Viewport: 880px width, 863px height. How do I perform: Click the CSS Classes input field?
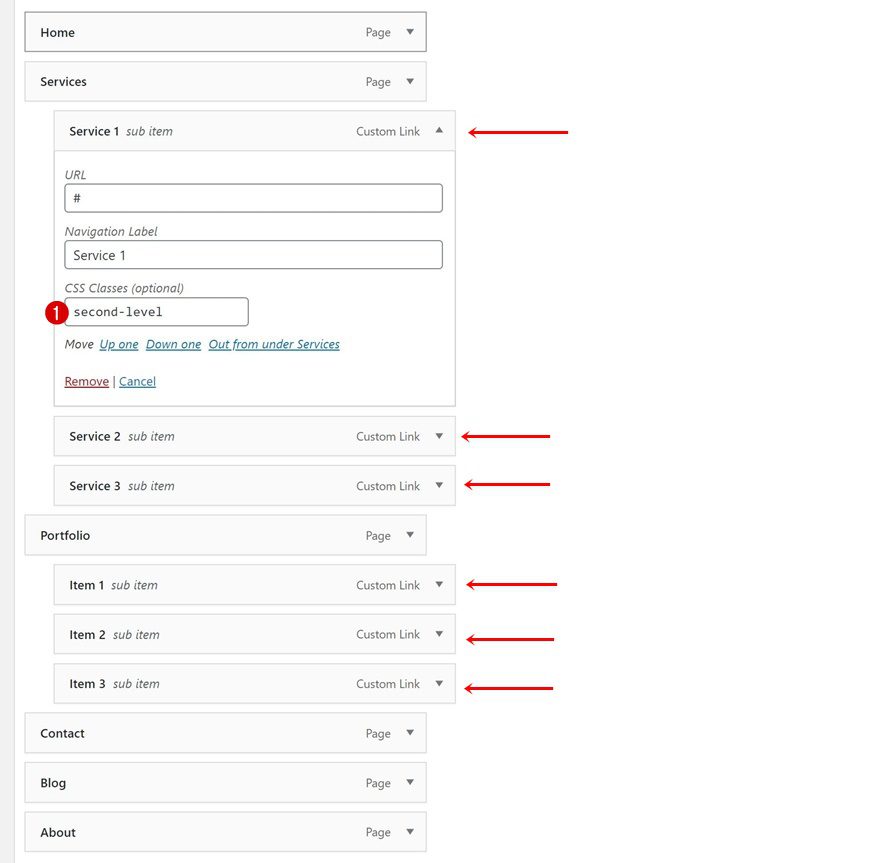(155, 311)
